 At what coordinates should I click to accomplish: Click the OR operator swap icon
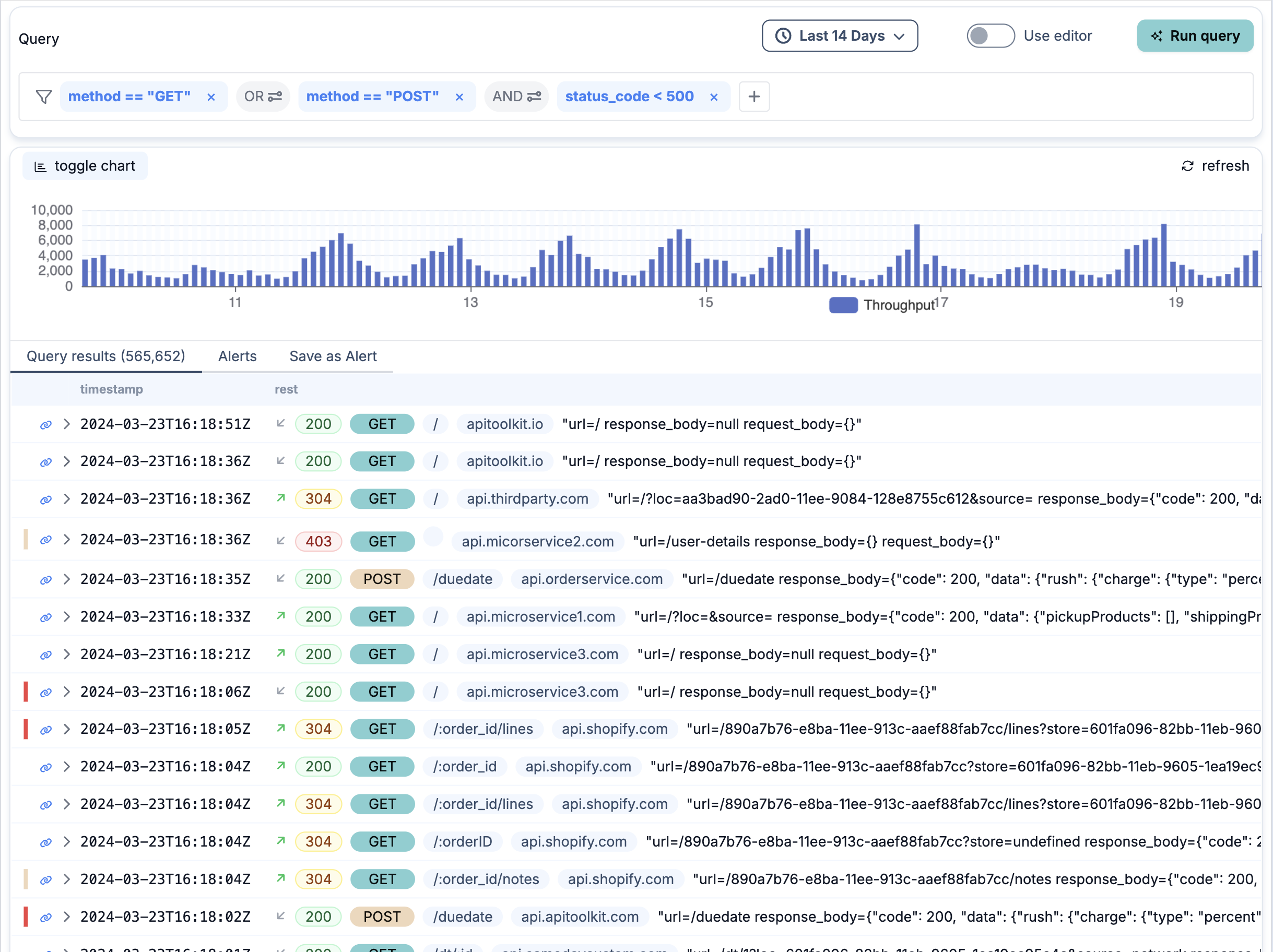[x=275, y=97]
